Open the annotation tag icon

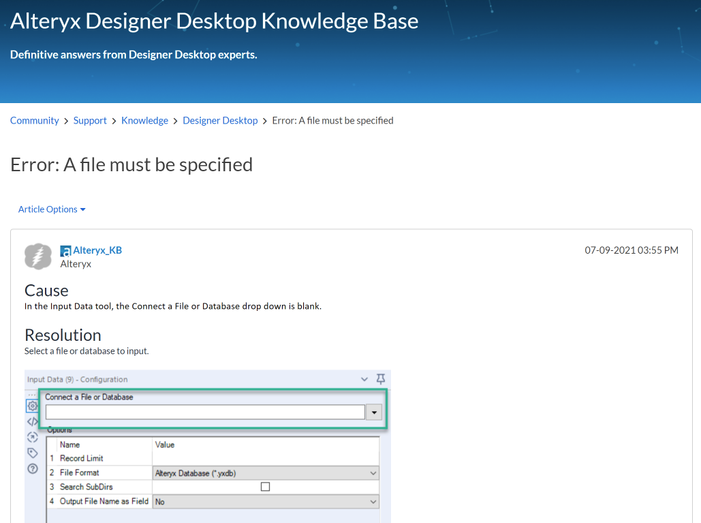pos(32,453)
